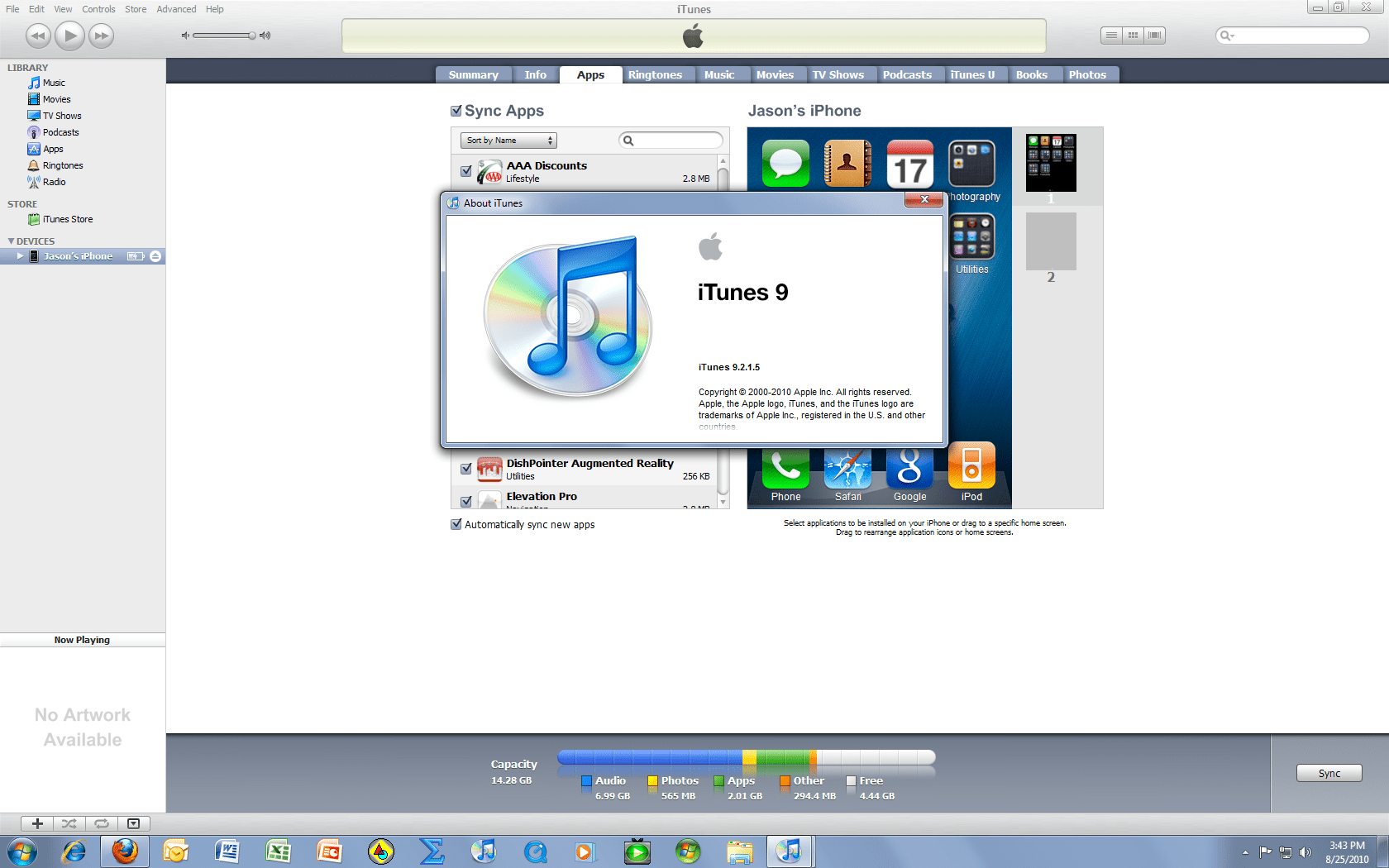The image size is (1389, 868).
Task: Hide the artwork viewer button
Action: pyautogui.click(x=133, y=823)
